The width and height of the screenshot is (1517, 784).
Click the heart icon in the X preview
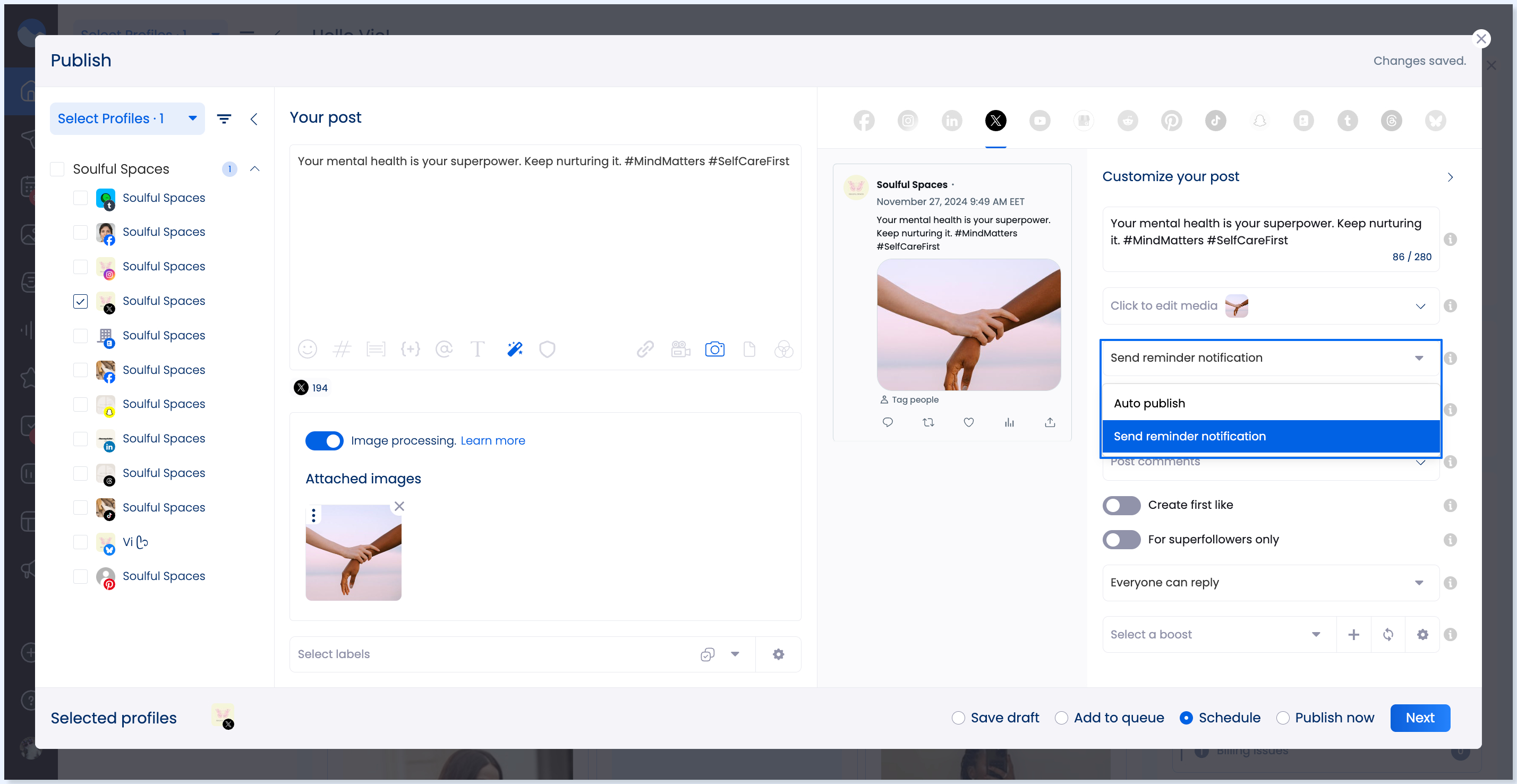click(969, 422)
